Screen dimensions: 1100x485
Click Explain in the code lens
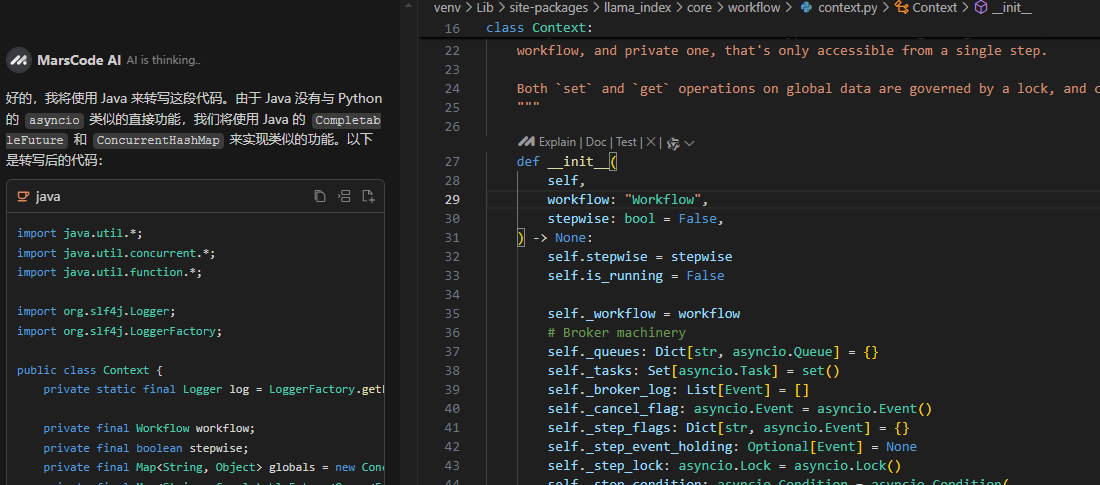click(x=557, y=142)
